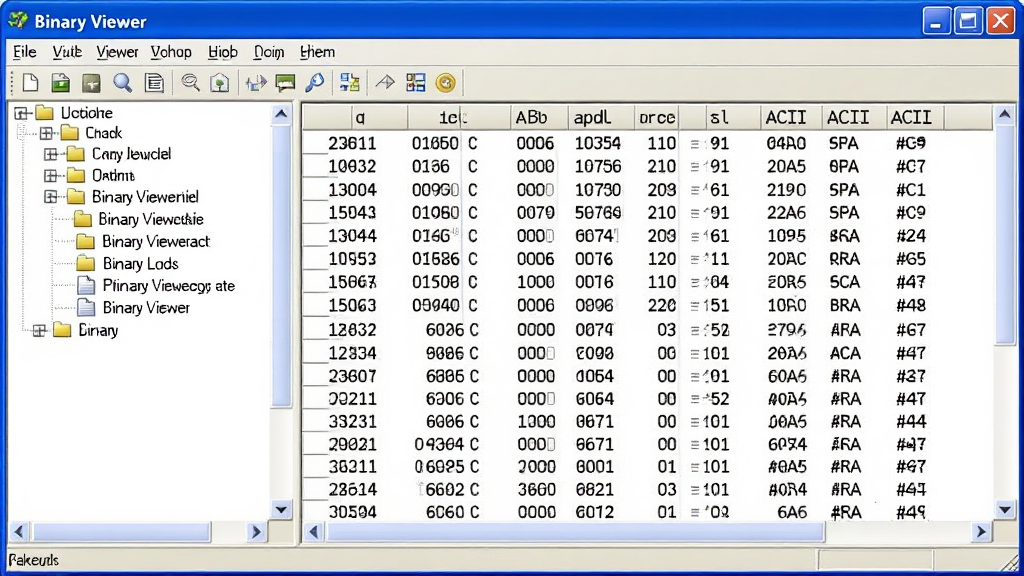Viewport: 1024px width, 576px height.
Task: Open the Doim menu
Action: click(x=268, y=52)
